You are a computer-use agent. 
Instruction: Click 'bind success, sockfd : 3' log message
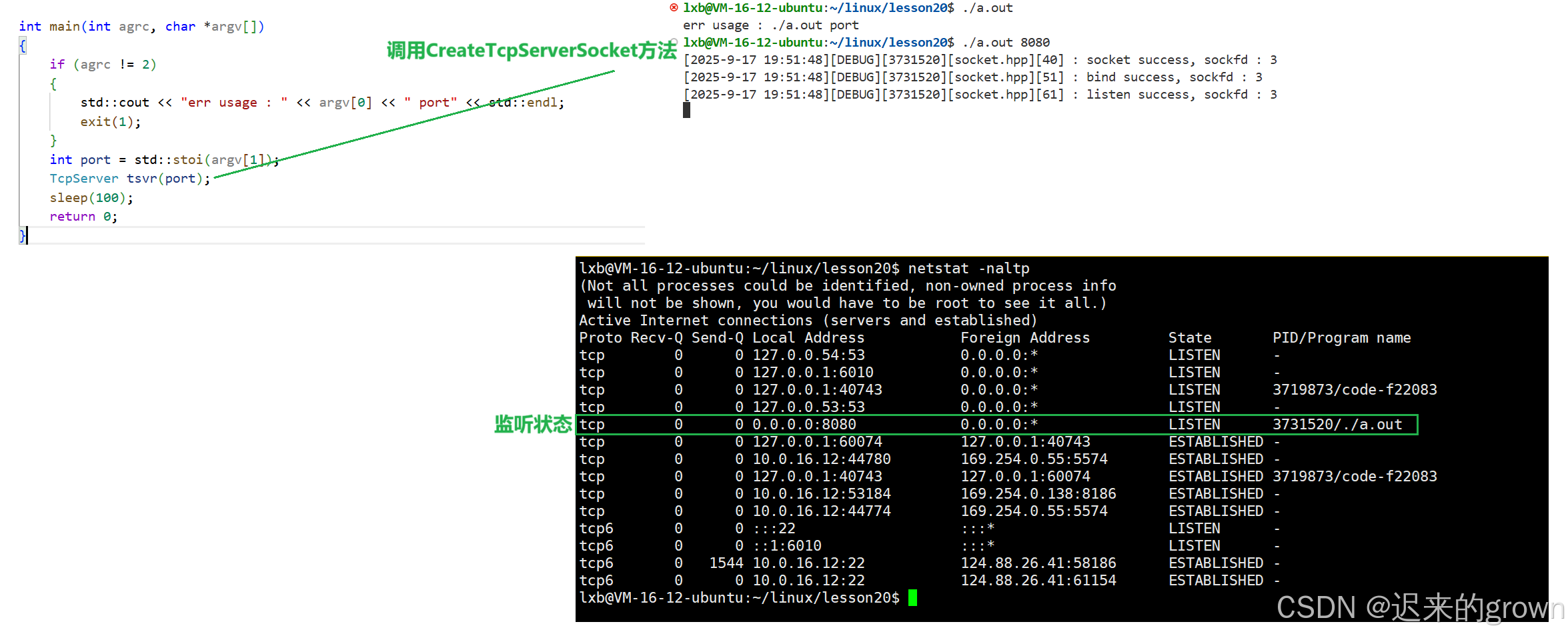(x=1174, y=77)
